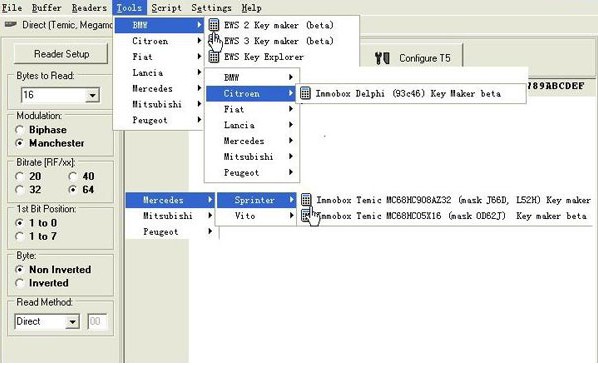Expand Mercedes submenu in first Tools menu
The height and width of the screenshot is (365, 598).
click(x=158, y=88)
